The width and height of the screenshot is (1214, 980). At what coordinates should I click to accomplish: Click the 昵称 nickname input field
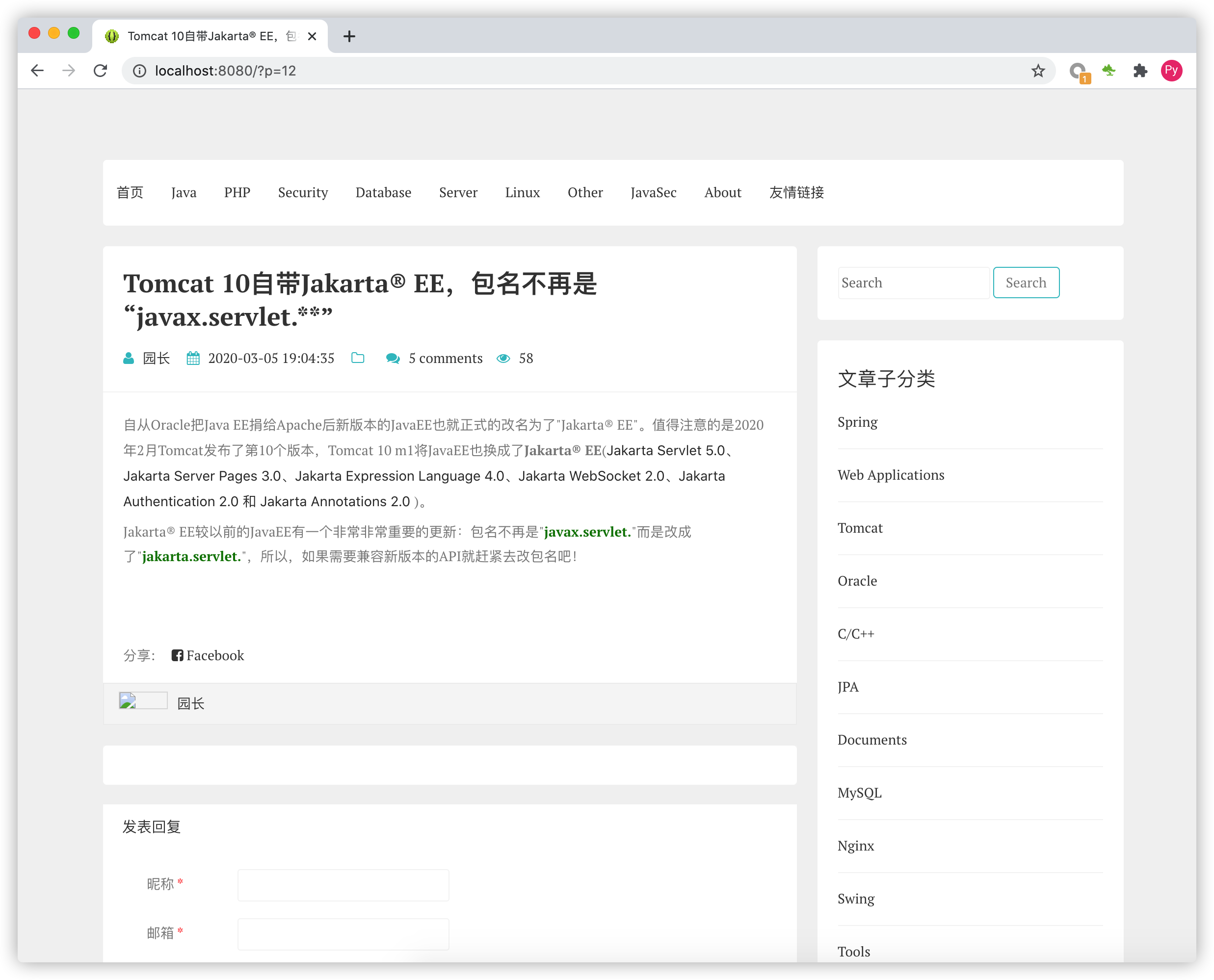coord(343,884)
